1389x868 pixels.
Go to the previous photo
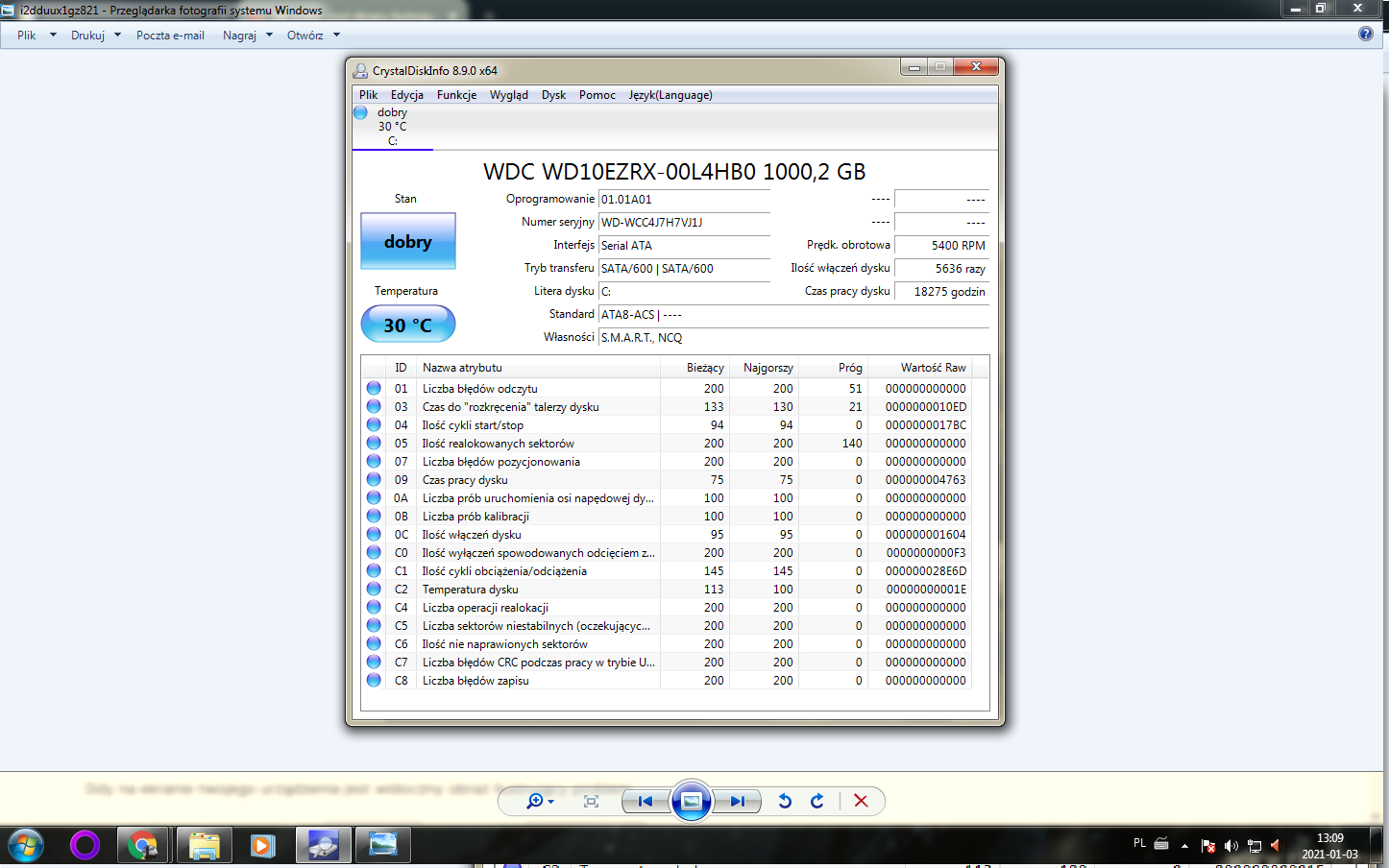point(646,801)
